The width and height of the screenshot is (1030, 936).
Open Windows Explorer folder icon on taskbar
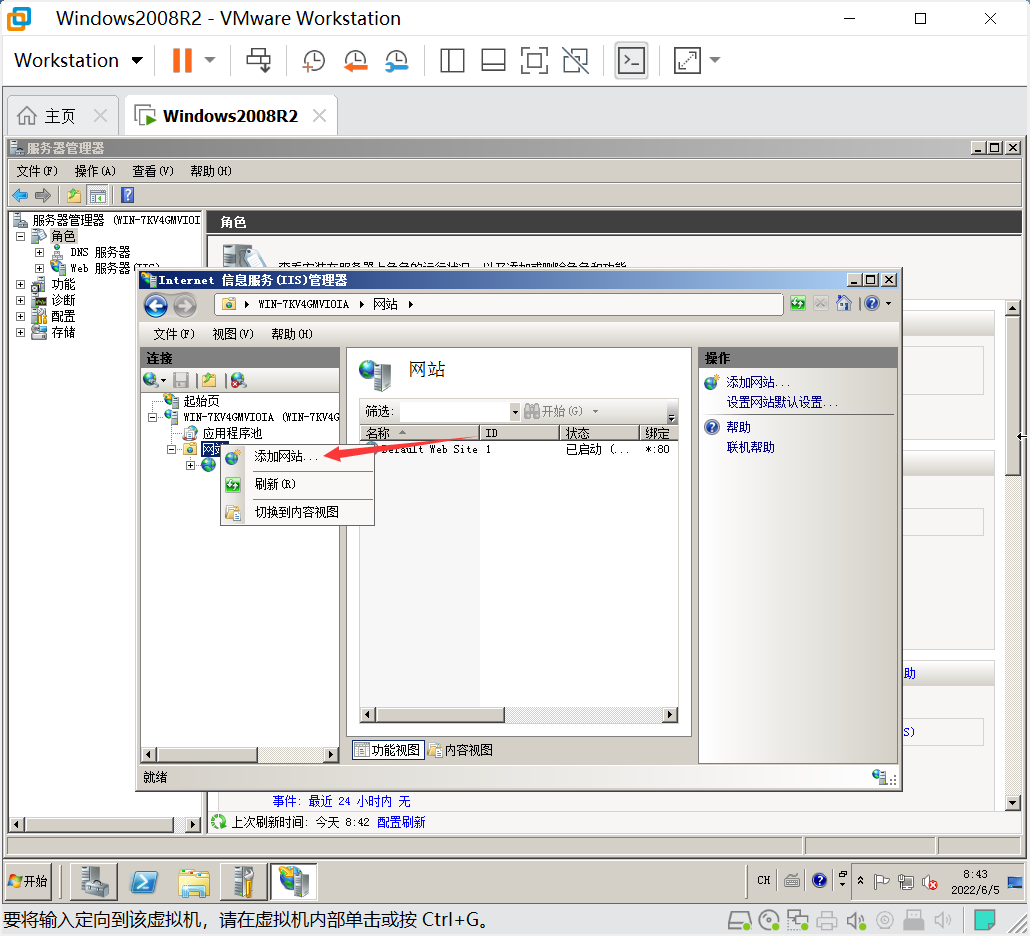(194, 882)
